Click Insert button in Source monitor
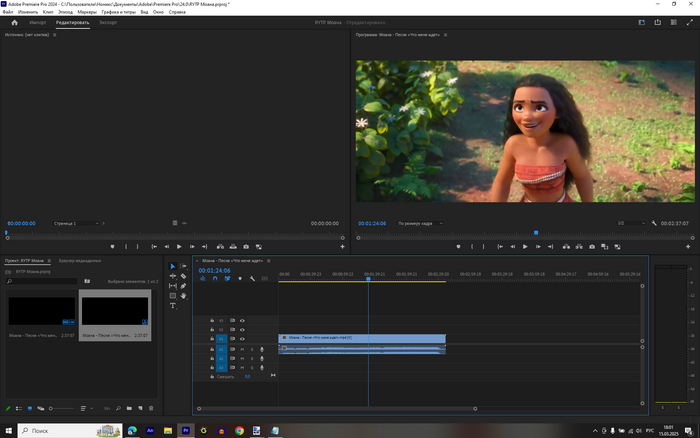Image resolution: width=700 pixels, height=438 pixels. 220,246
